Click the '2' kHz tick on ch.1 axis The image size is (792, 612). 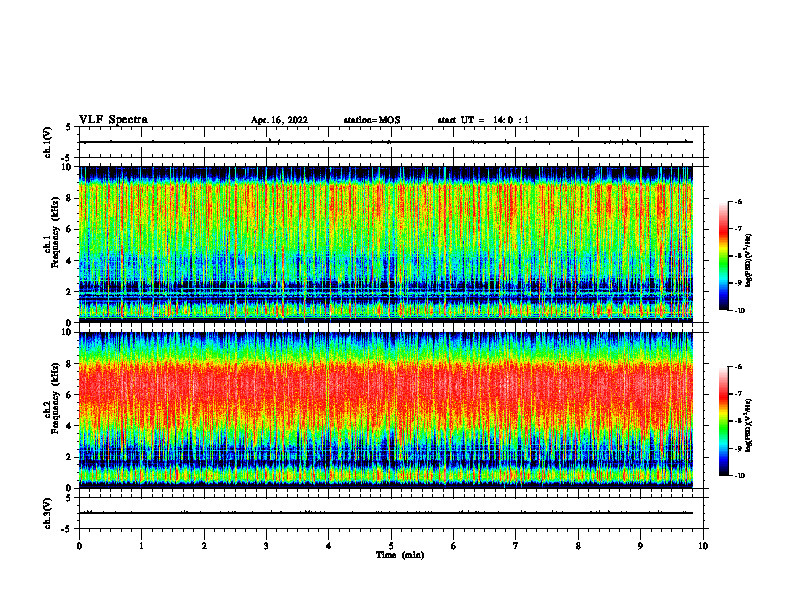pyautogui.click(x=70, y=292)
